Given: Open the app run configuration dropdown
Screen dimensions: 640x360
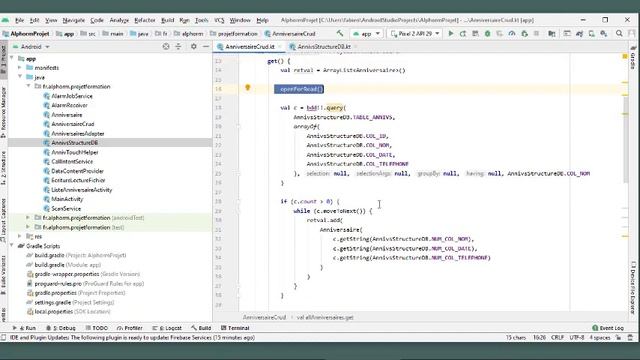Looking at the screenshot, I should (367, 33).
